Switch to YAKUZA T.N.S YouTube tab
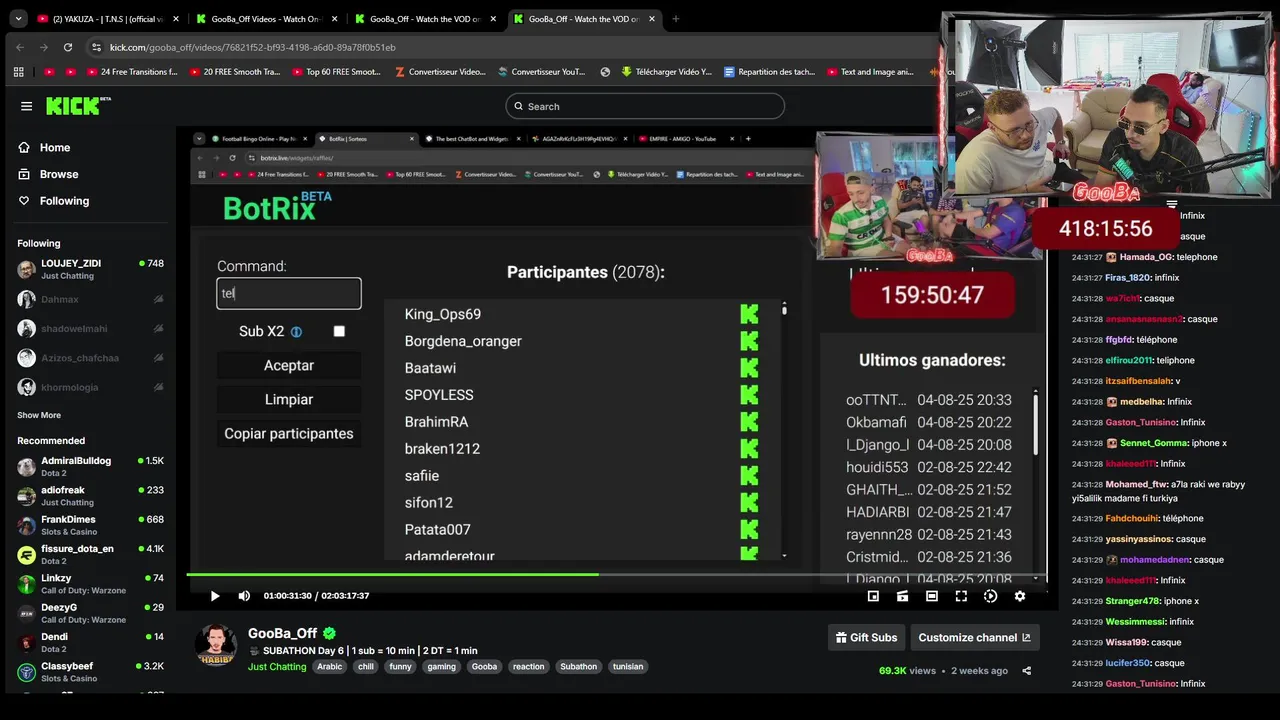Viewport: 1280px width, 720px height. click(x=106, y=19)
